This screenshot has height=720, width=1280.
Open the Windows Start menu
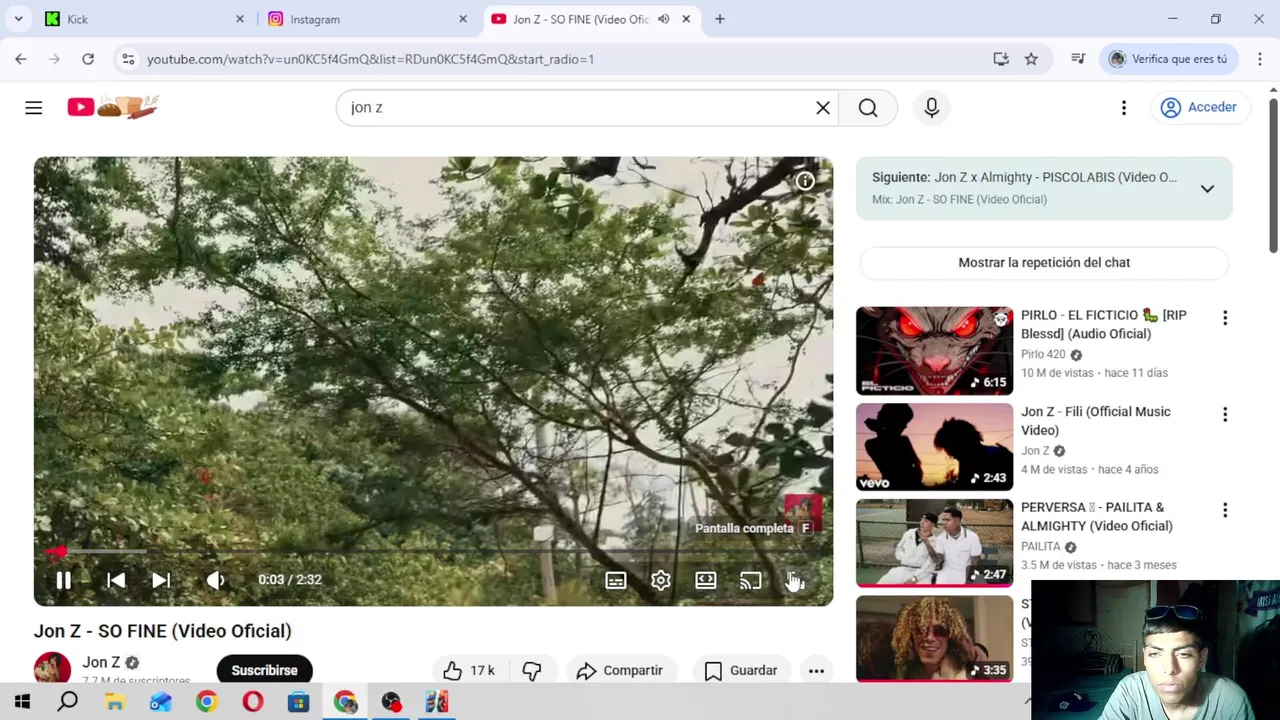tap(22, 702)
